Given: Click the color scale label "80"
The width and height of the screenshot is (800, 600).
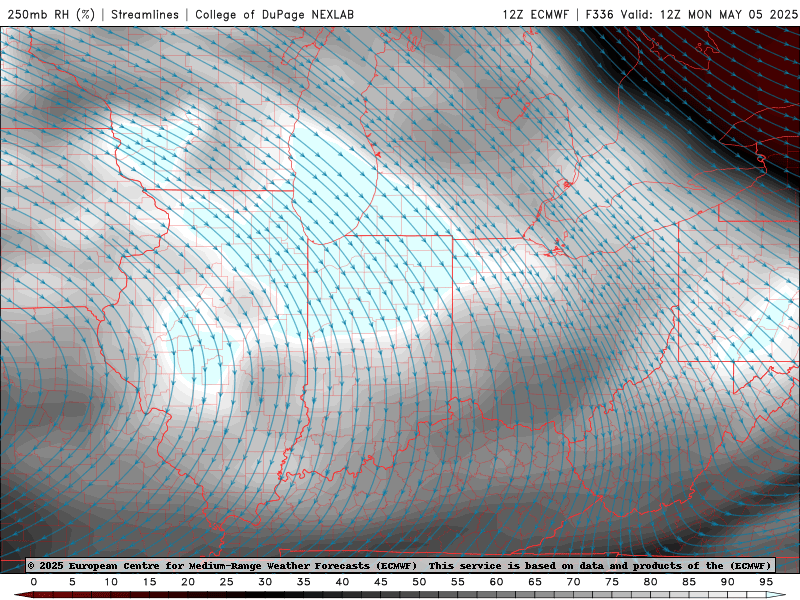Looking at the screenshot, I should (x=651, y=582).
